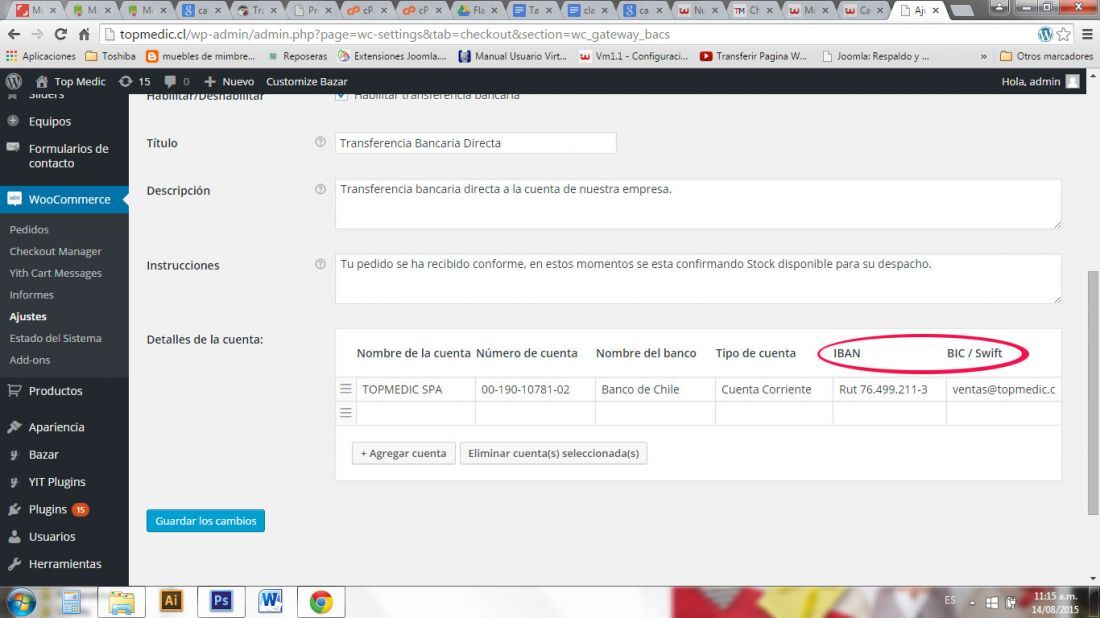Click Guardar los cambios button

[206, 520]
